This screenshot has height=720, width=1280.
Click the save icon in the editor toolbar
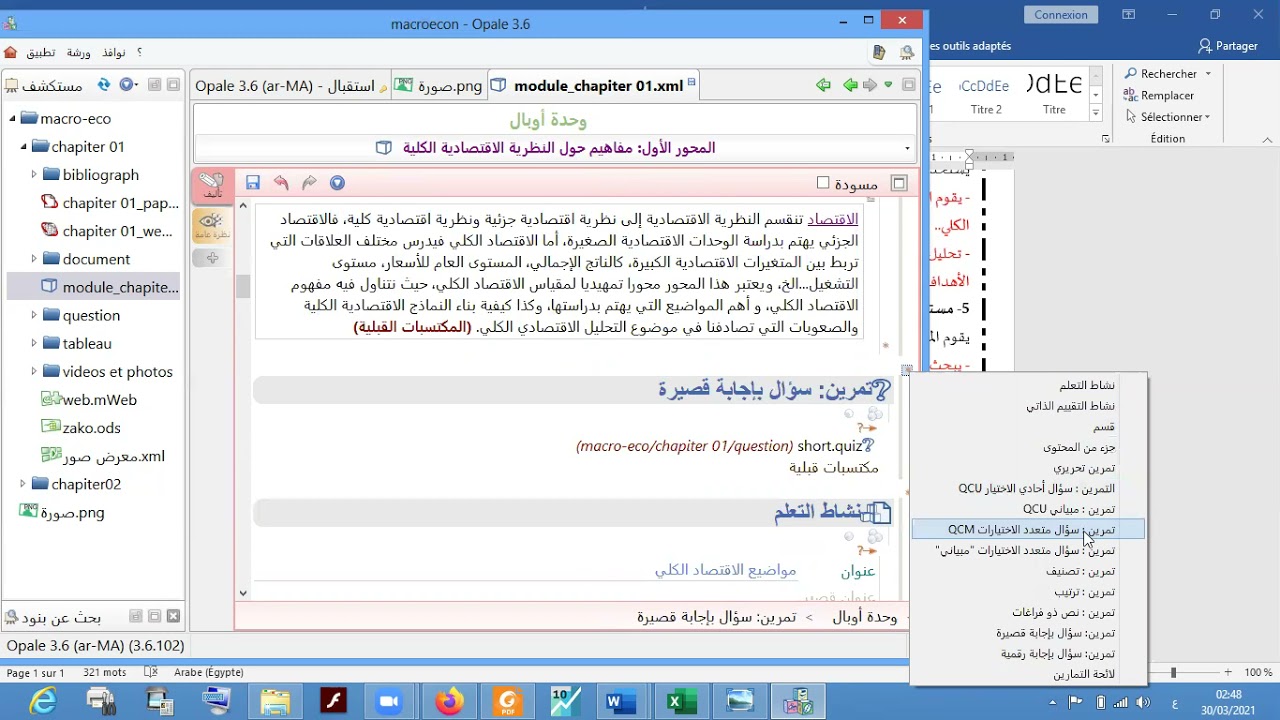(253, 183)
